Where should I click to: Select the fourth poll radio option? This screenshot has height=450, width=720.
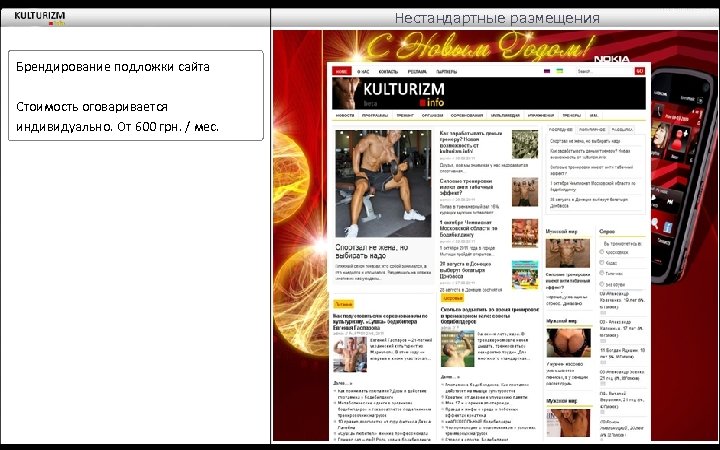[x=602, y=284]
